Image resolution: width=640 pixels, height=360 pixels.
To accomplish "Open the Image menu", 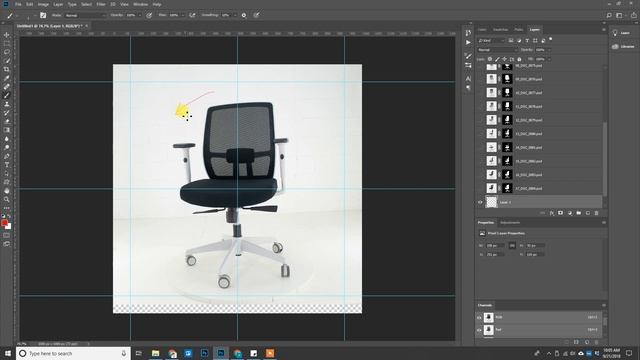I will (43, 4).
